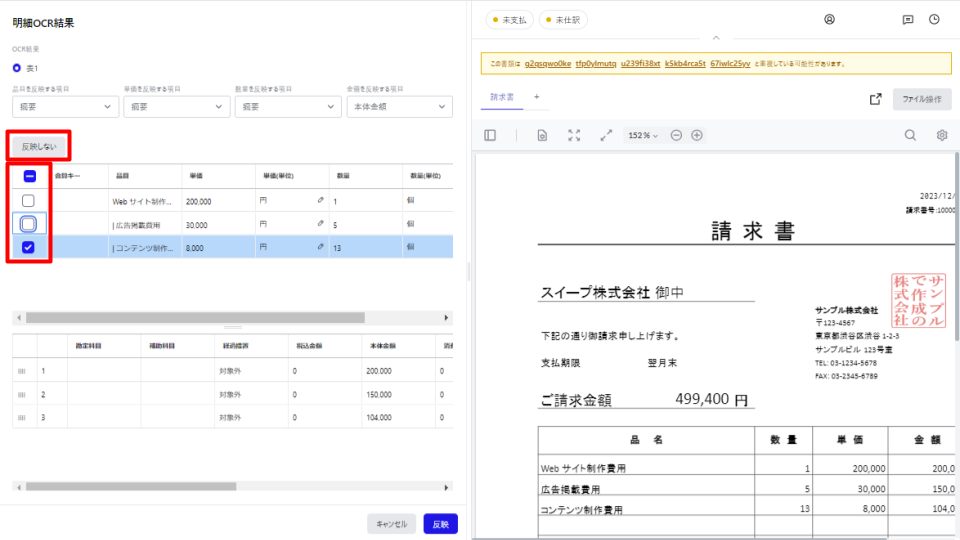Add a new tab with plus icon

(537, 97)
